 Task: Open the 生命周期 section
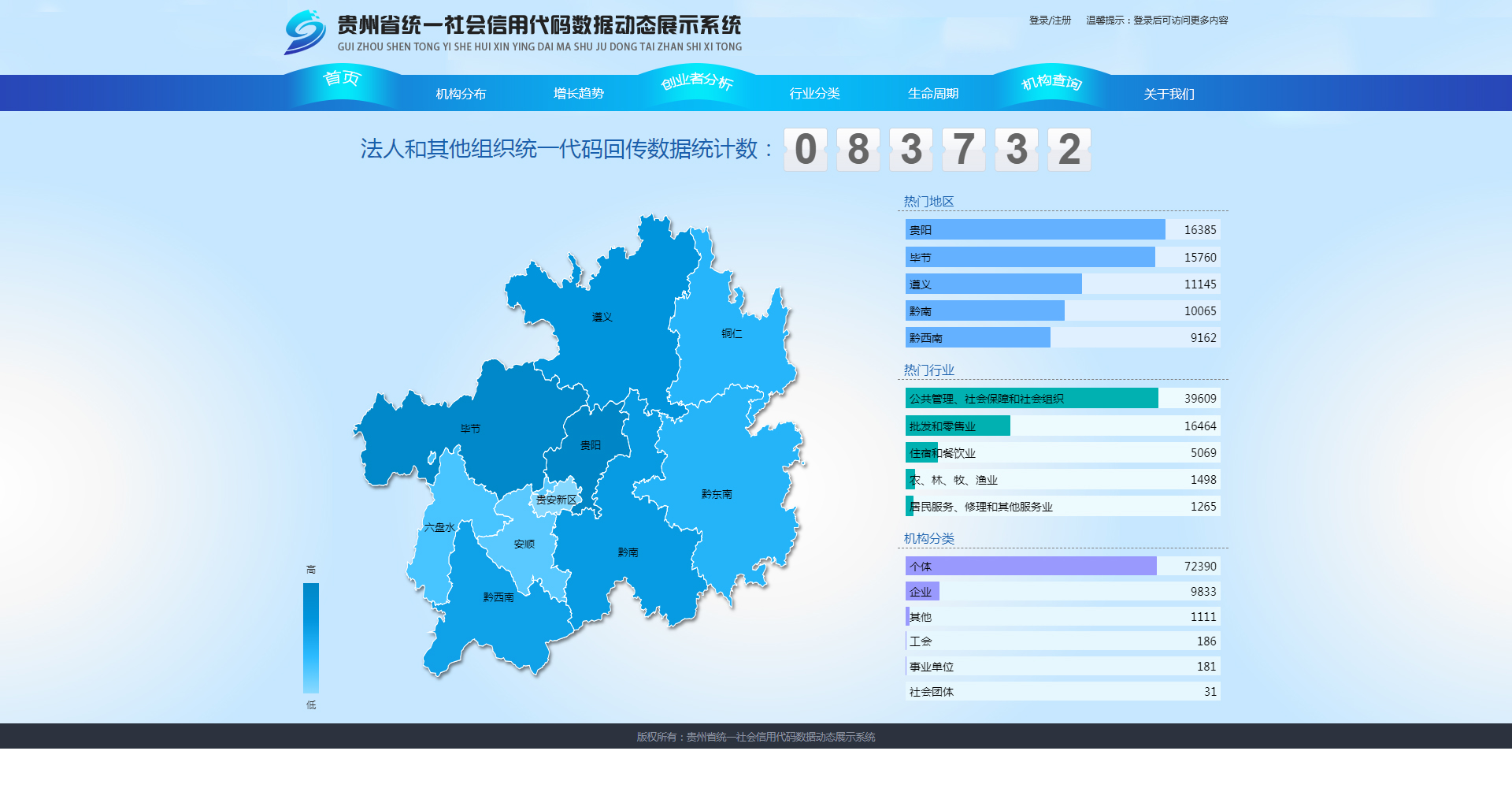932,94
